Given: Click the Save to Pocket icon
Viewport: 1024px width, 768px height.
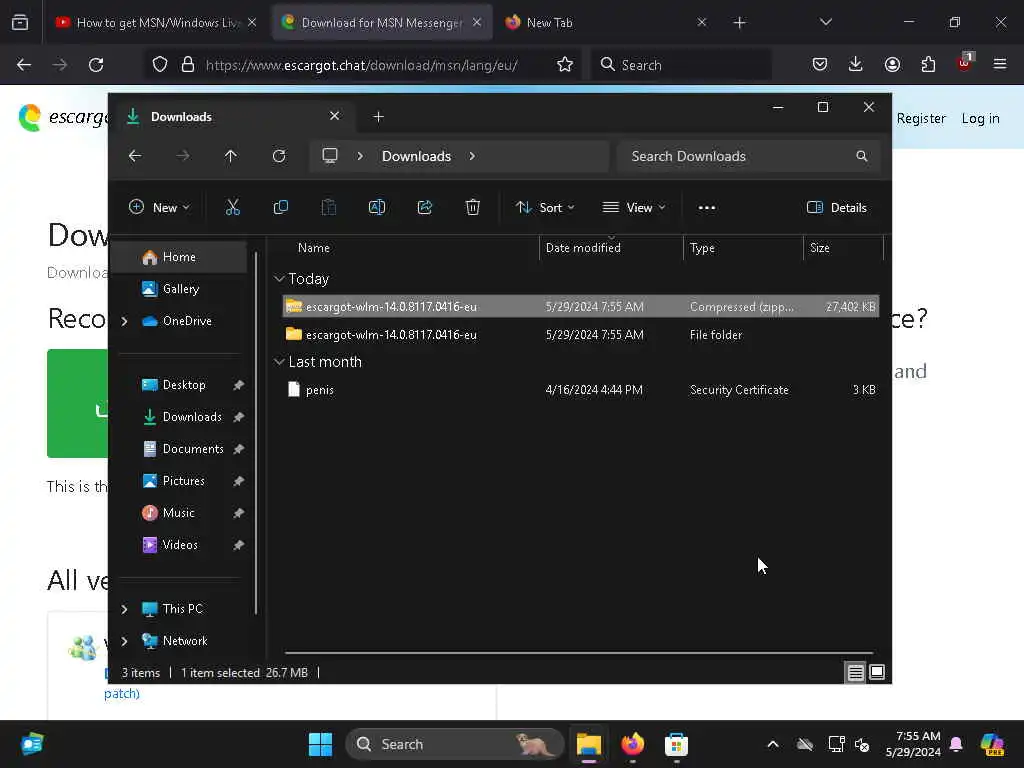Looking at the screenshot, I should point(820,64).
